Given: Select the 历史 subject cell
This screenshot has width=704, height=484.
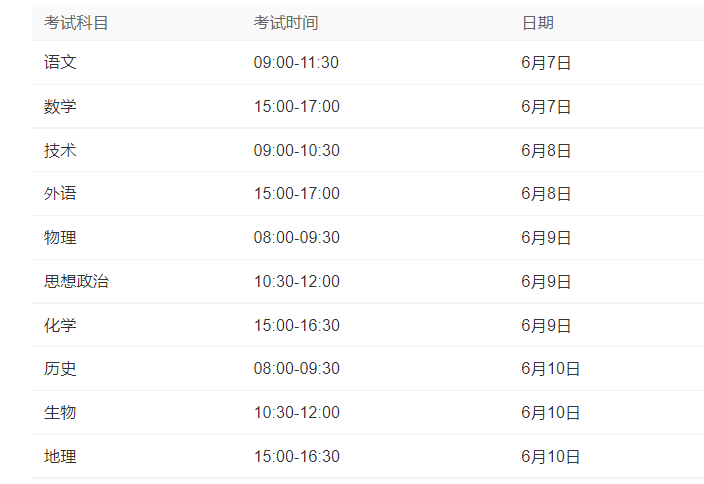Looking at the screenshot, I should [60, 369].
